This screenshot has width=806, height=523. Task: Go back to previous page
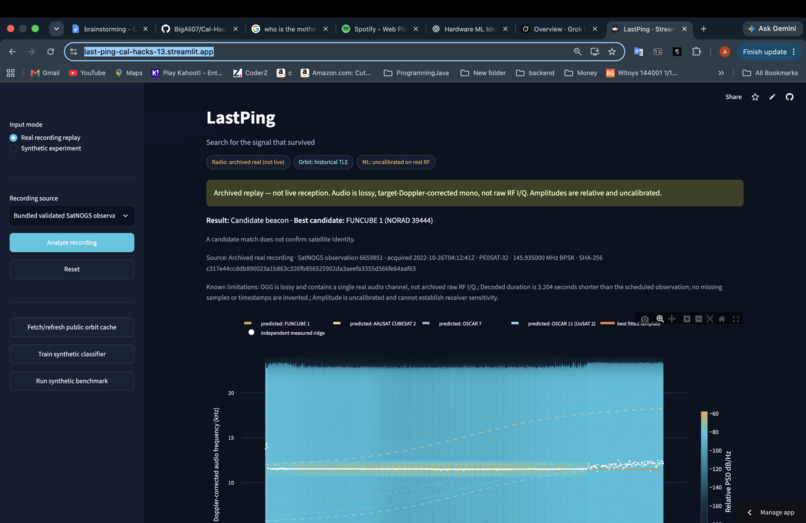coord(12,51)
